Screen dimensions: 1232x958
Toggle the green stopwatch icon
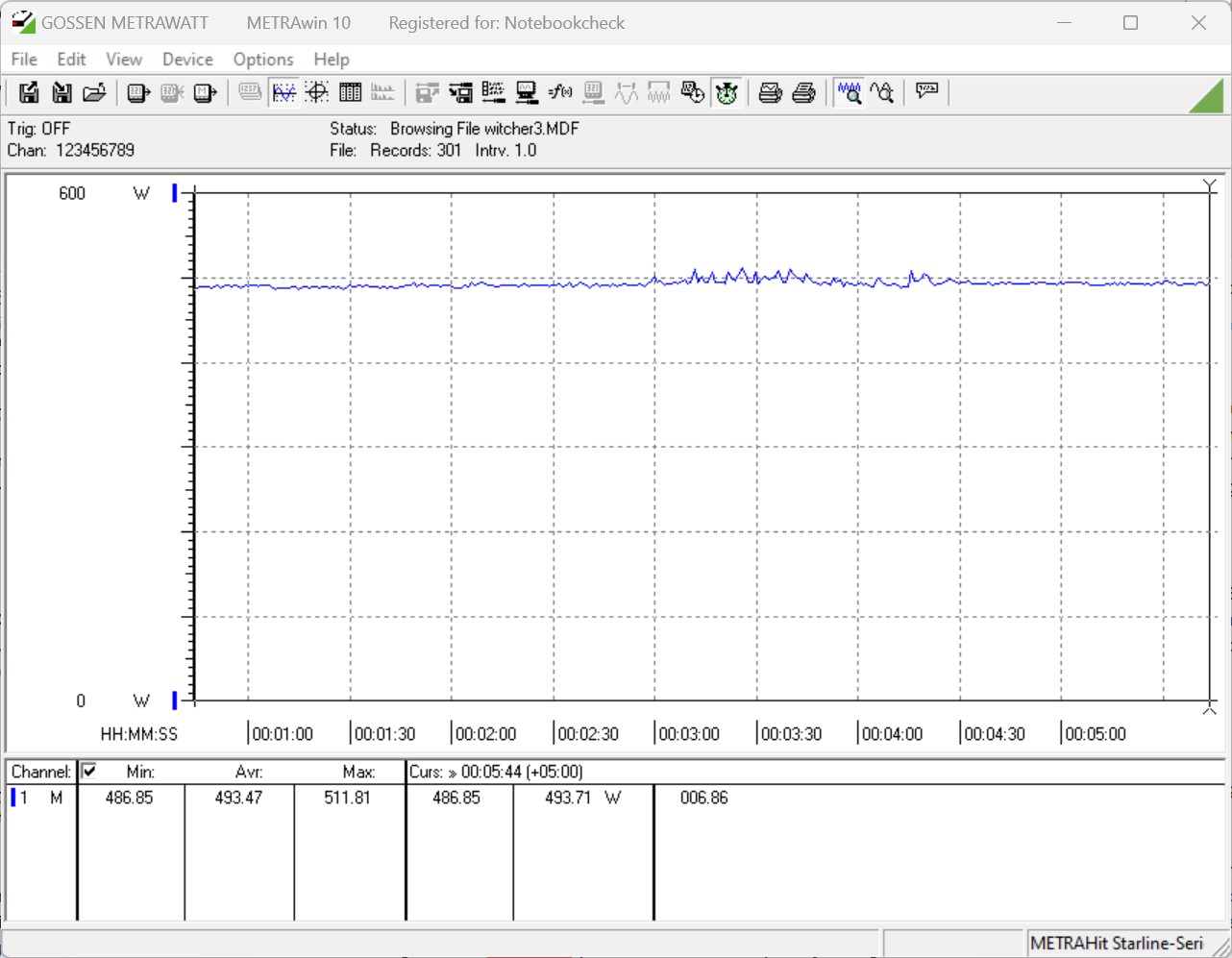[x=727, y=92]
